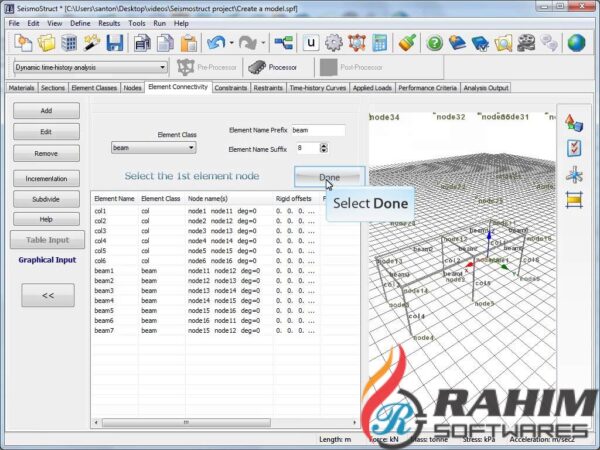Viewport: 600px width, 450px height.
Task: Switch to the Materials tab
Action: (x=21, y=88)
